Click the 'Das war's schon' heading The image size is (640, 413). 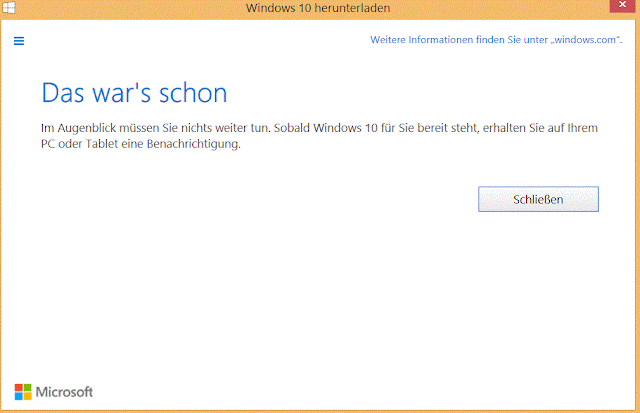point(134,93)
